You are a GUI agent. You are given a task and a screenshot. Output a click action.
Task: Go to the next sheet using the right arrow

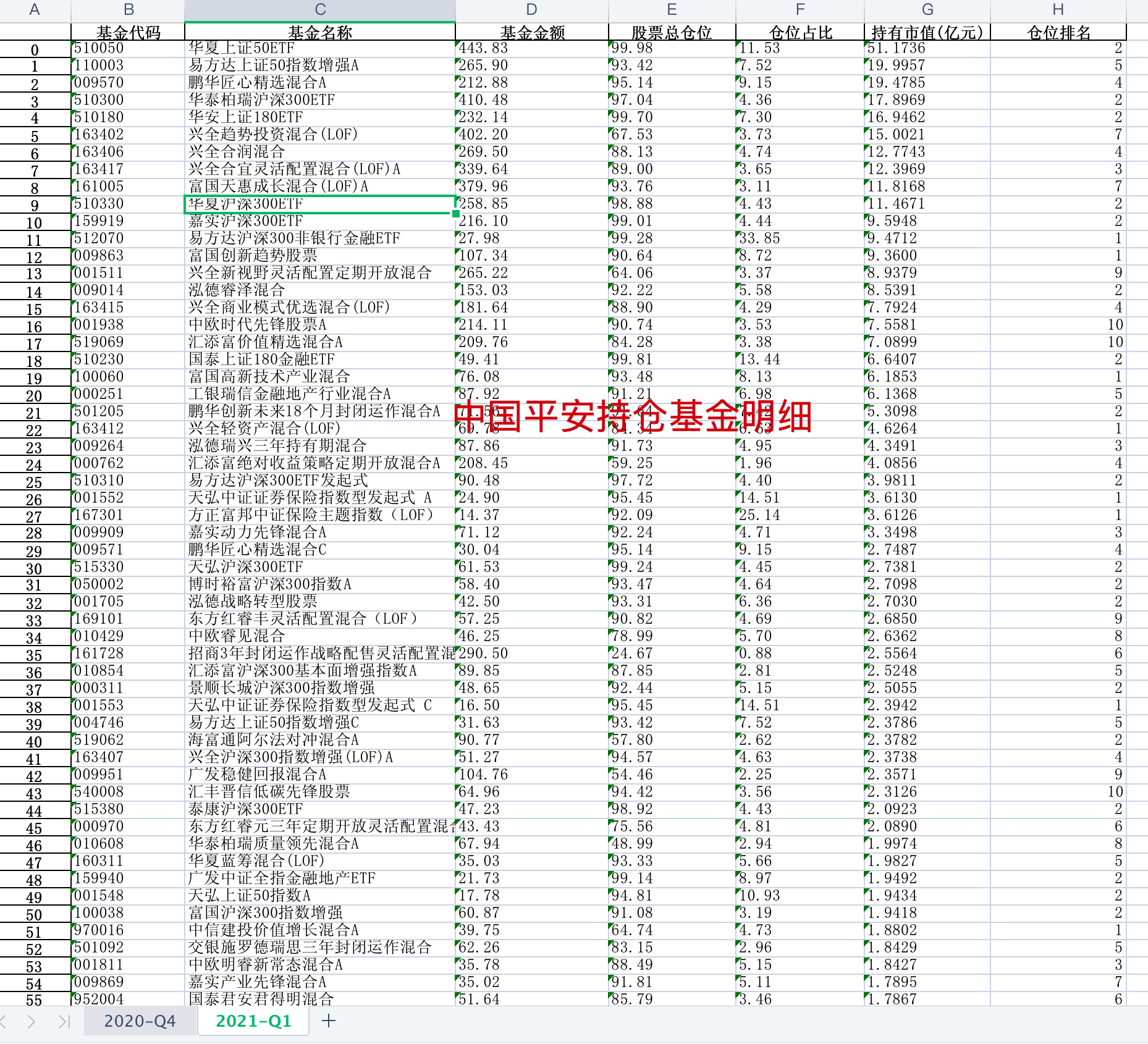[x=32, y=1021]
